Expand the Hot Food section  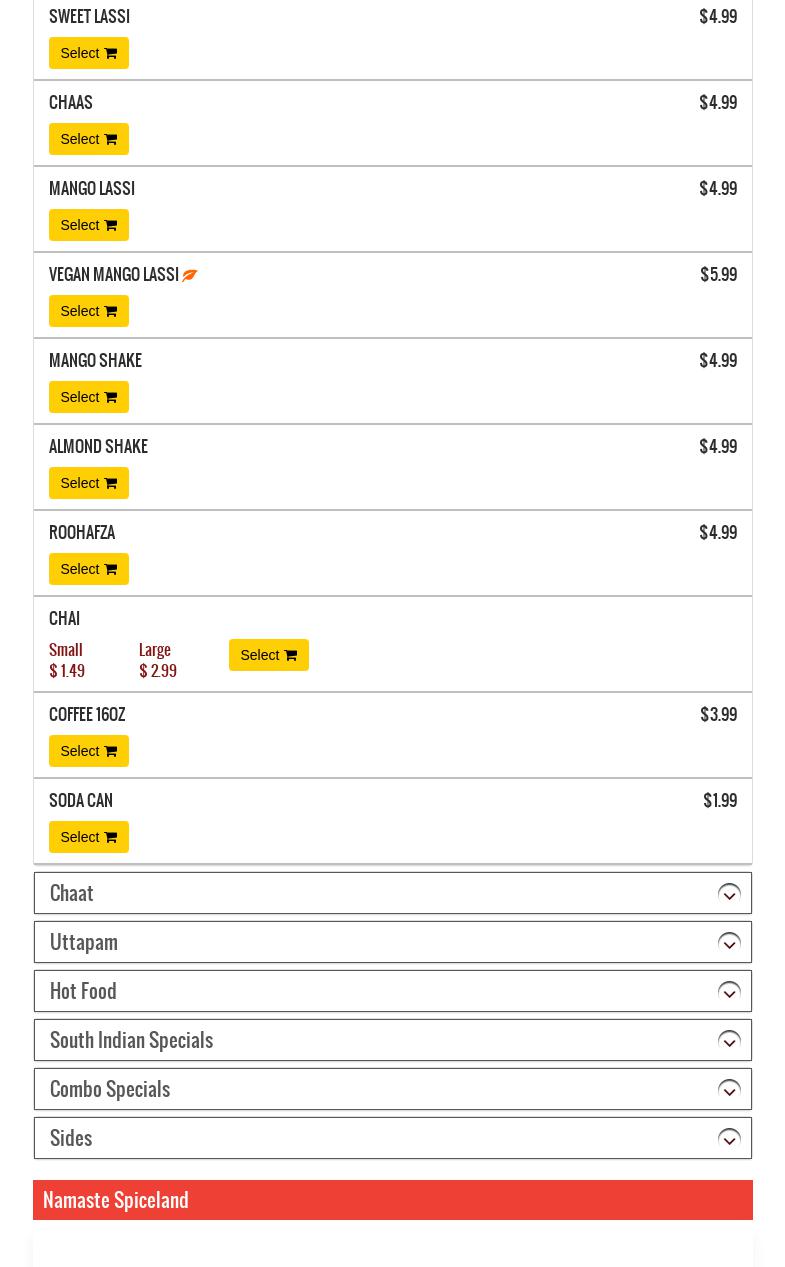point(729,991)
